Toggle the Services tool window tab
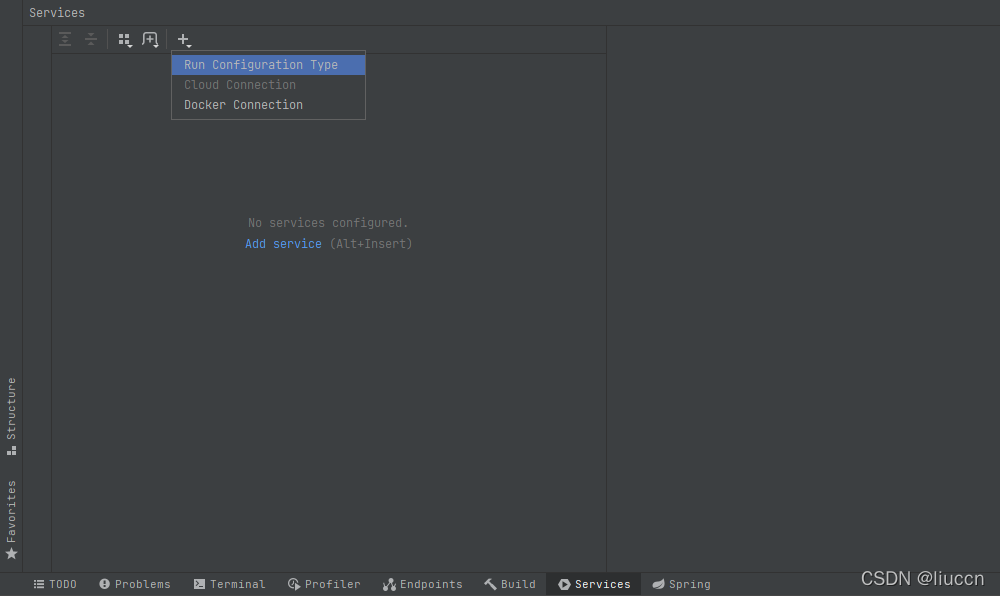The width and height of the screenshot is (1000, 596). pos(594,585)
